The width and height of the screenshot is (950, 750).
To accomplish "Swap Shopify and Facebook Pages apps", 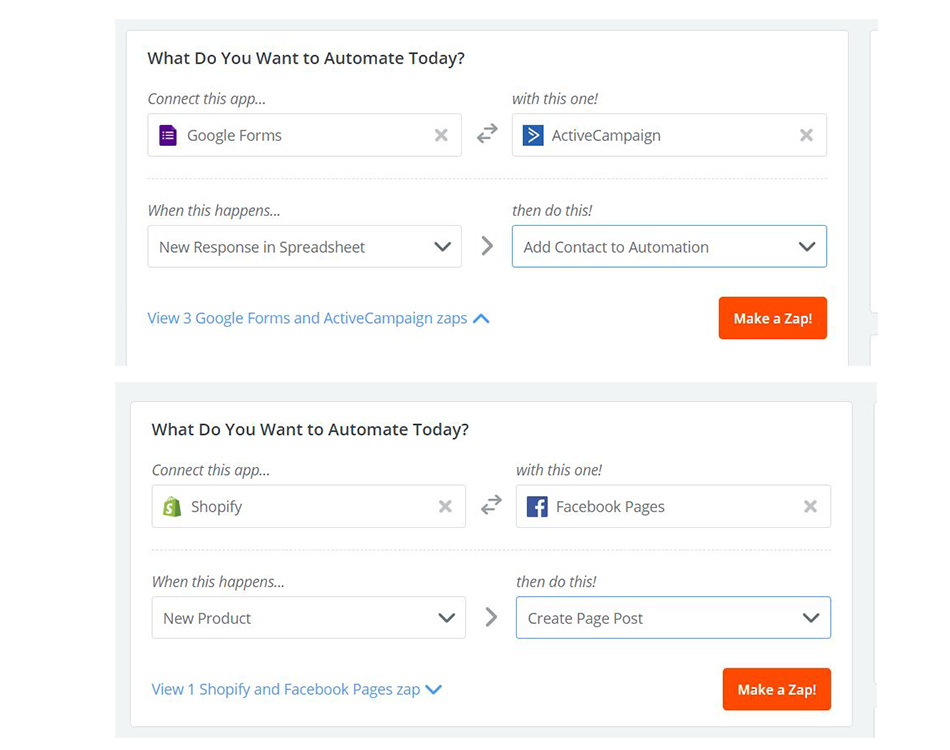I will pos(491,506).
